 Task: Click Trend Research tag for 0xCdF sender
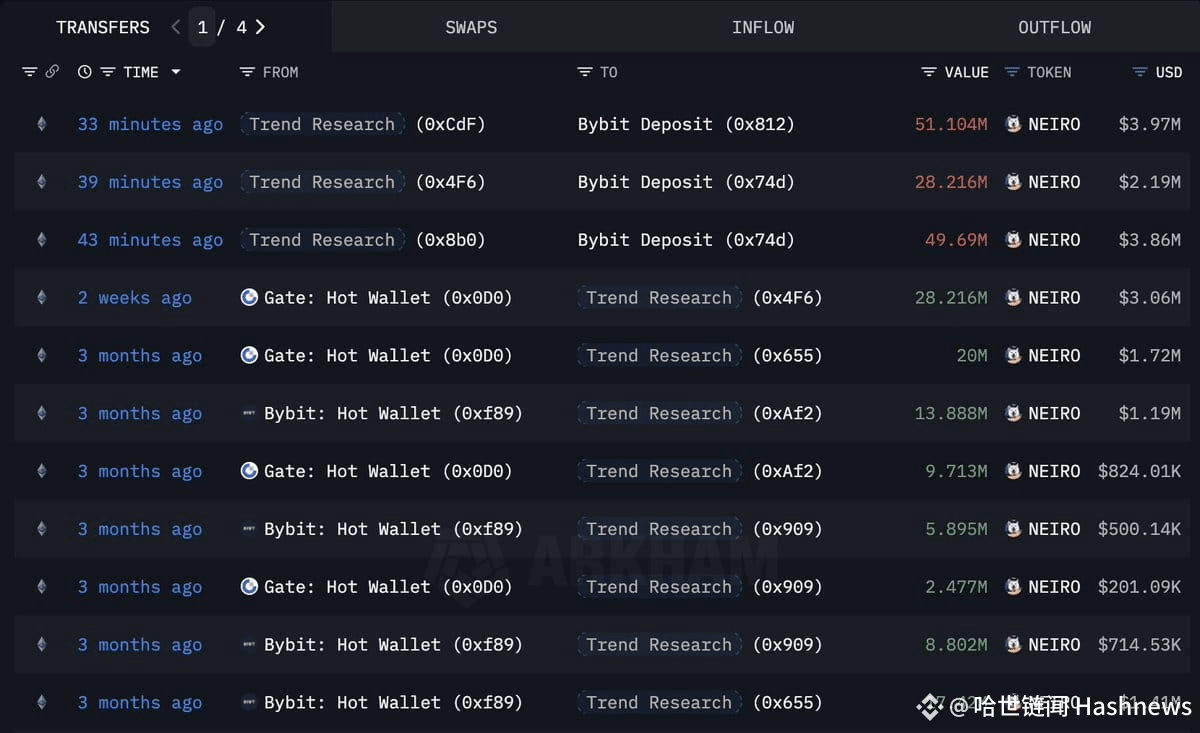tap(322, 124)
